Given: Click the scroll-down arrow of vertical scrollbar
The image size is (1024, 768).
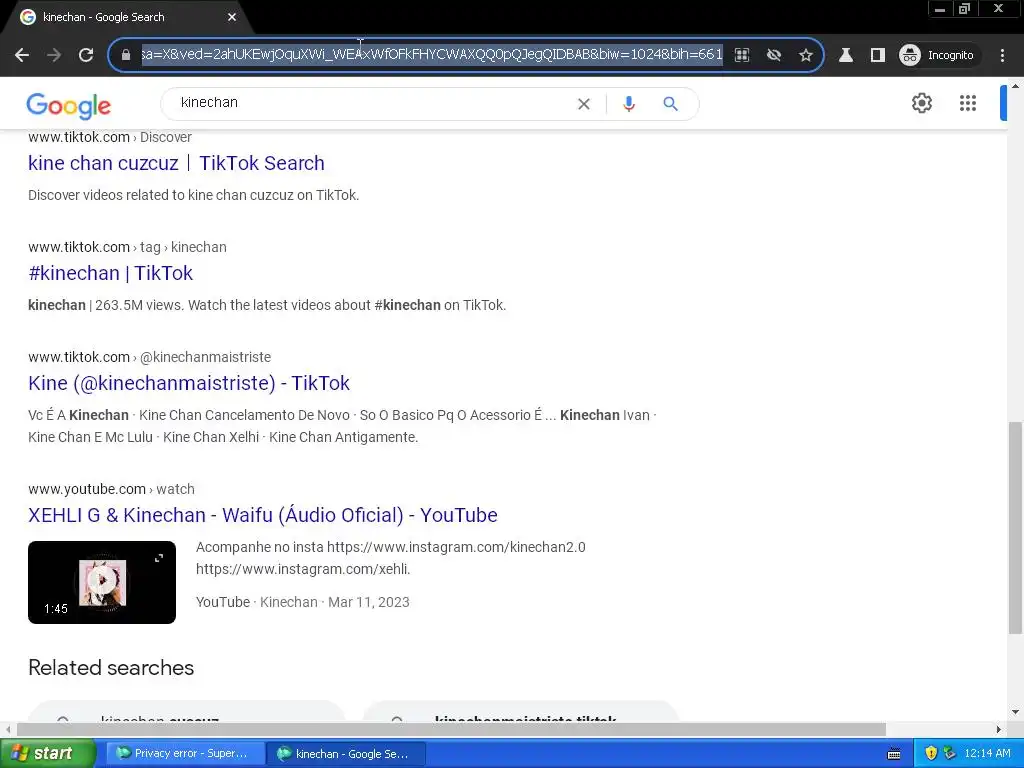Looking at the screenshot, I should click(x=1015, y=712).
